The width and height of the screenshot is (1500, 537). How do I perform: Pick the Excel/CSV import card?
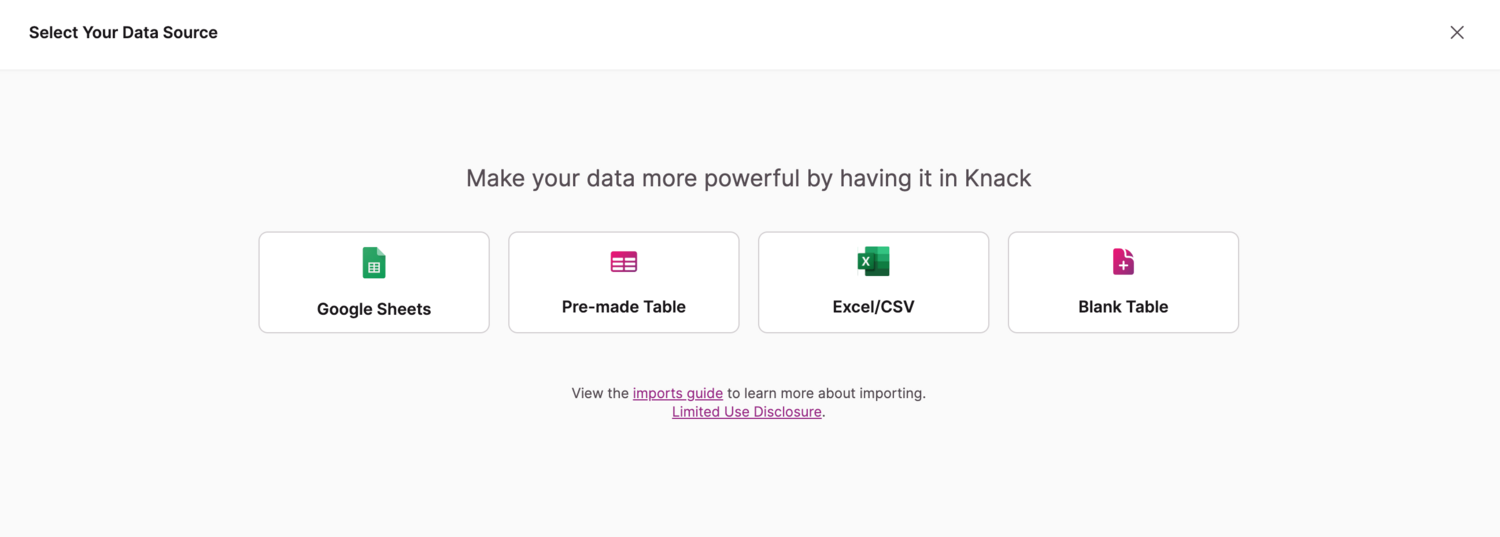873,283
